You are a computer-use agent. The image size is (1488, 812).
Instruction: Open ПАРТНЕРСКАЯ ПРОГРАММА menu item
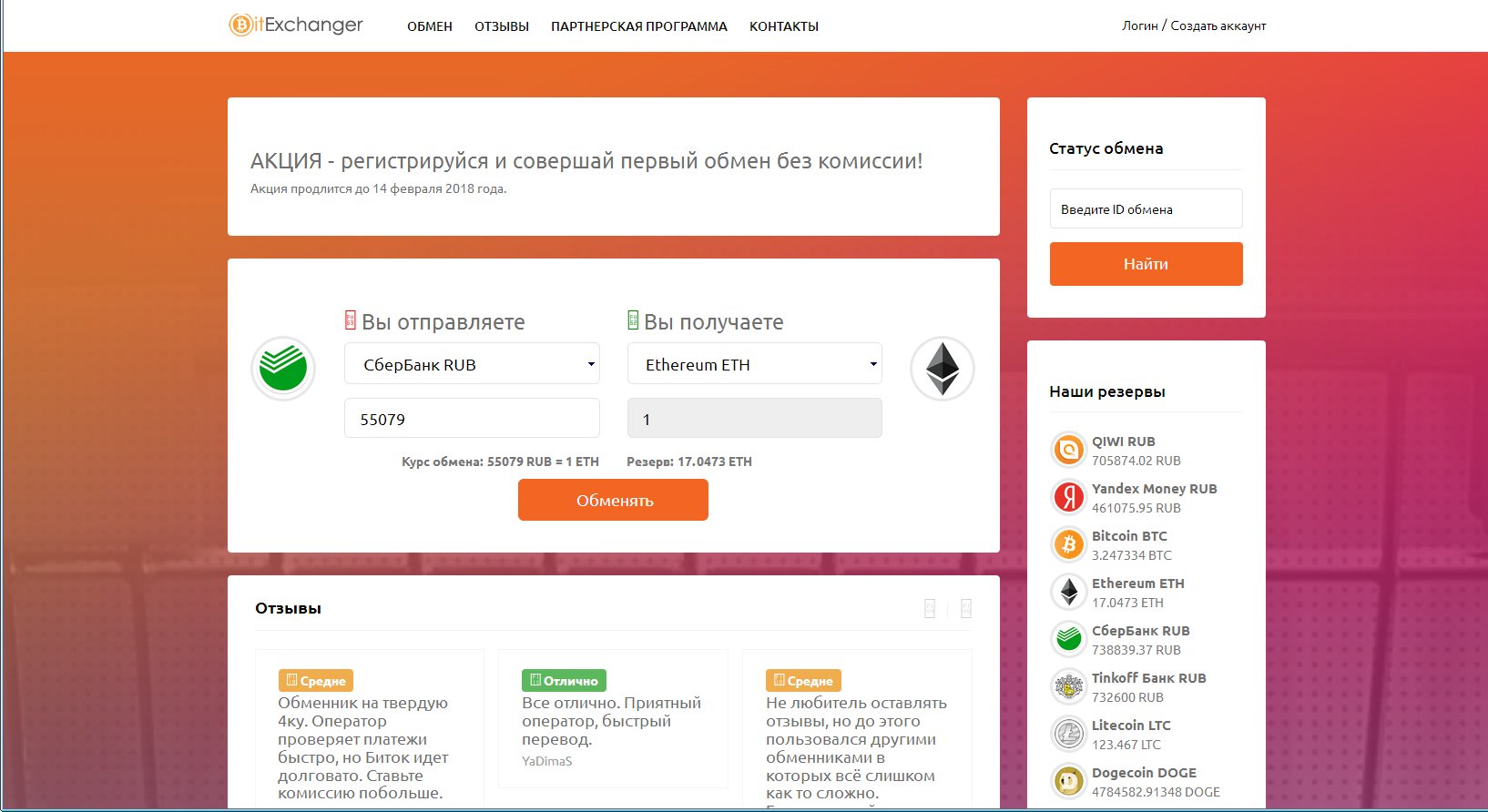tap(639, 26)
